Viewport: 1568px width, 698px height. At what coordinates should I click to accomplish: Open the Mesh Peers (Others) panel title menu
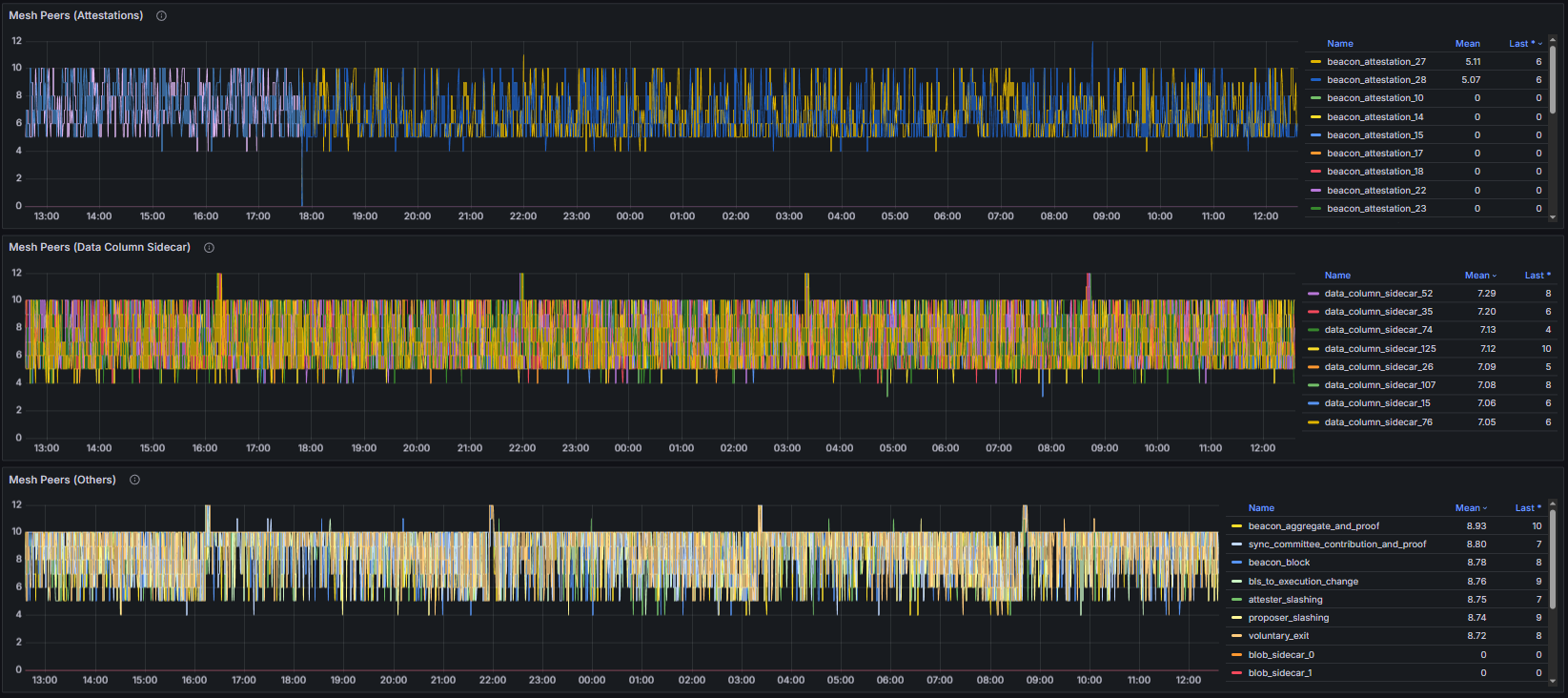coord(62,481)
